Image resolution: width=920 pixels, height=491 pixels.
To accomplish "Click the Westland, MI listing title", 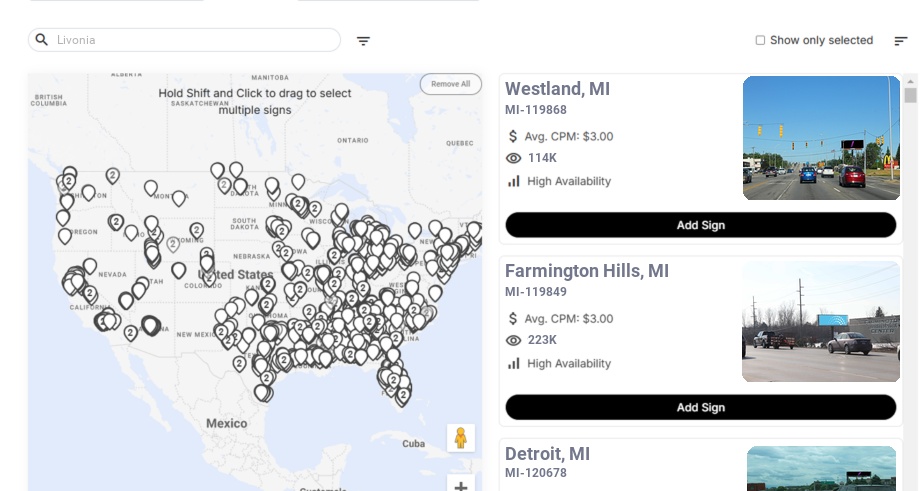I will tap(557, 89).
